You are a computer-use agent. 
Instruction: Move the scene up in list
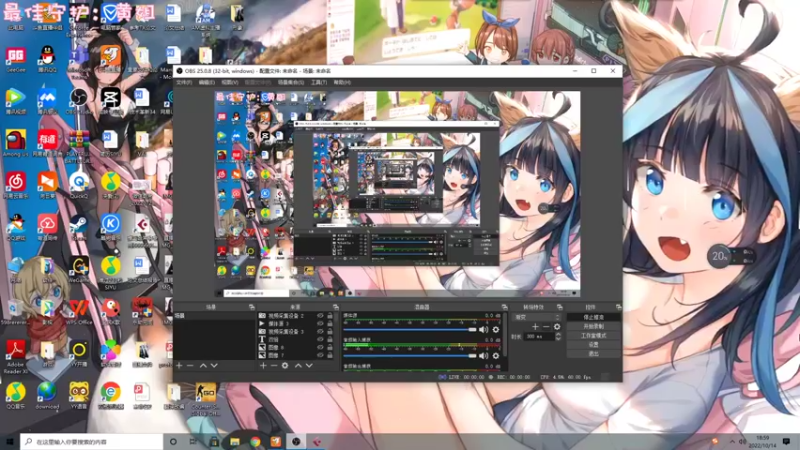[203, 365]
